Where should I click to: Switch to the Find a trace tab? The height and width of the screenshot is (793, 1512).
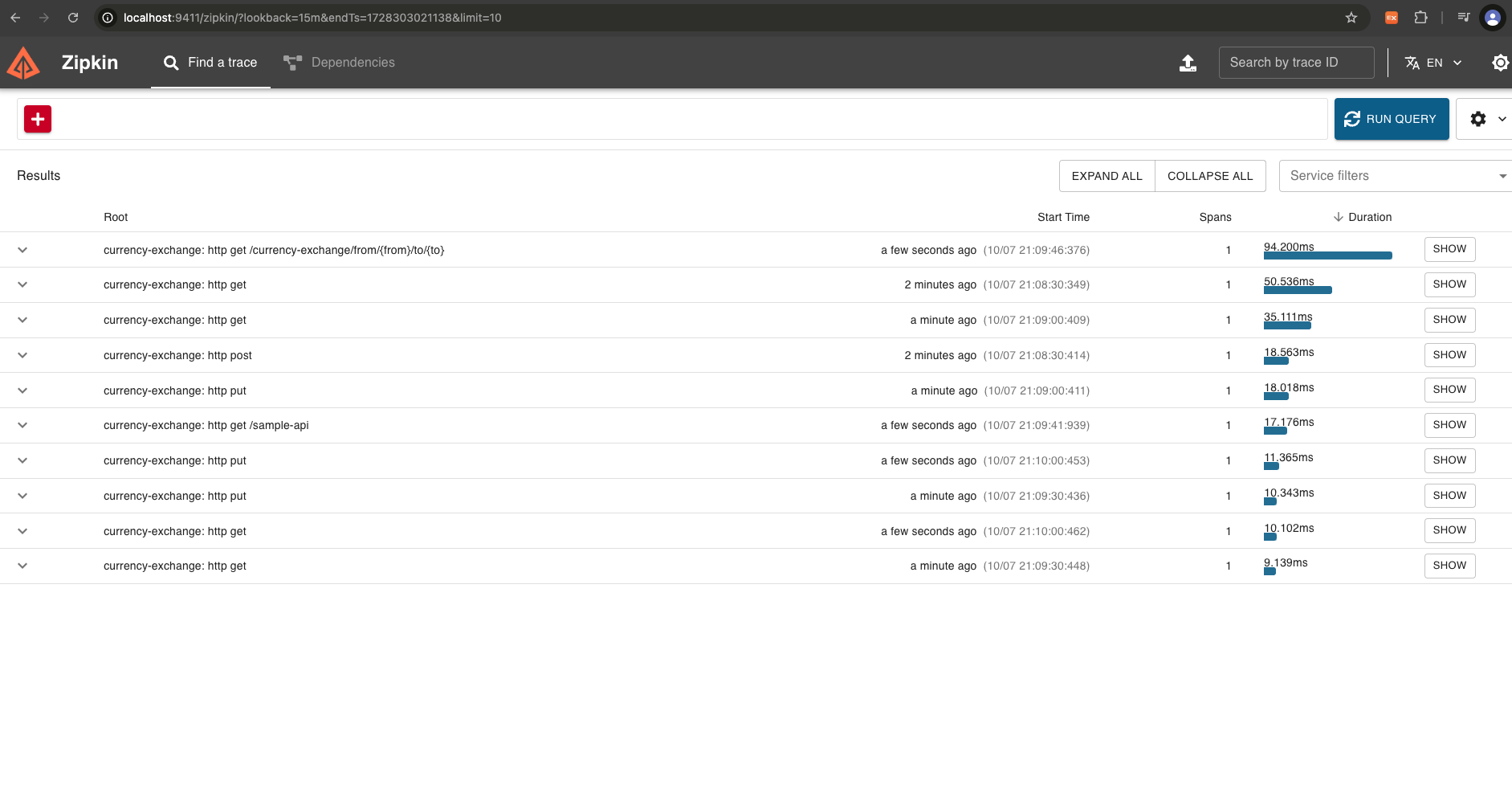[x=210, y=63]
